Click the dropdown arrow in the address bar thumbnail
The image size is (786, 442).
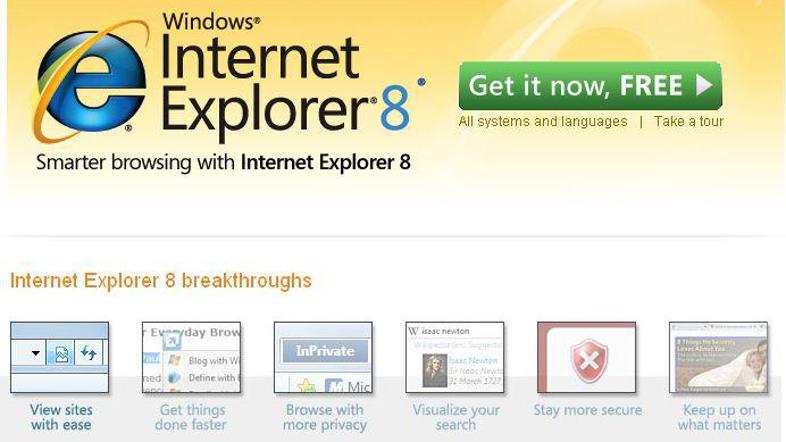(x=36, y=353)
